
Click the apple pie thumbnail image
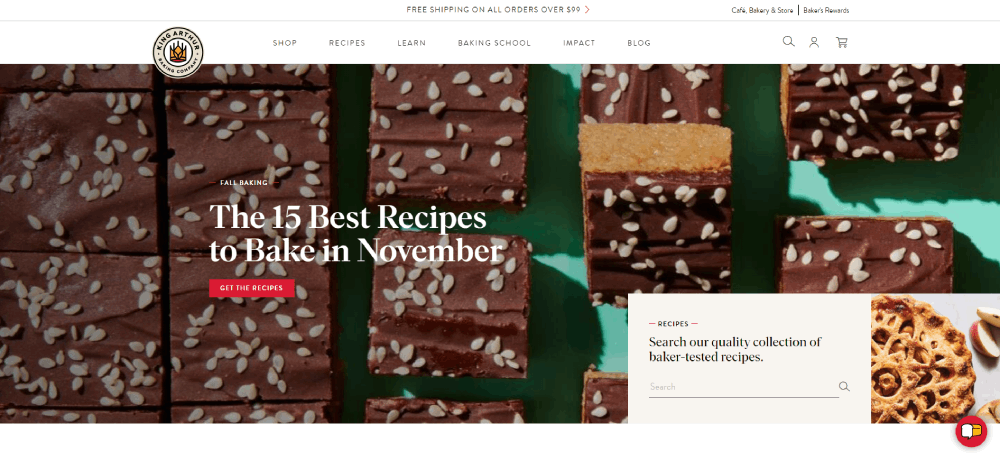[936, 359]
